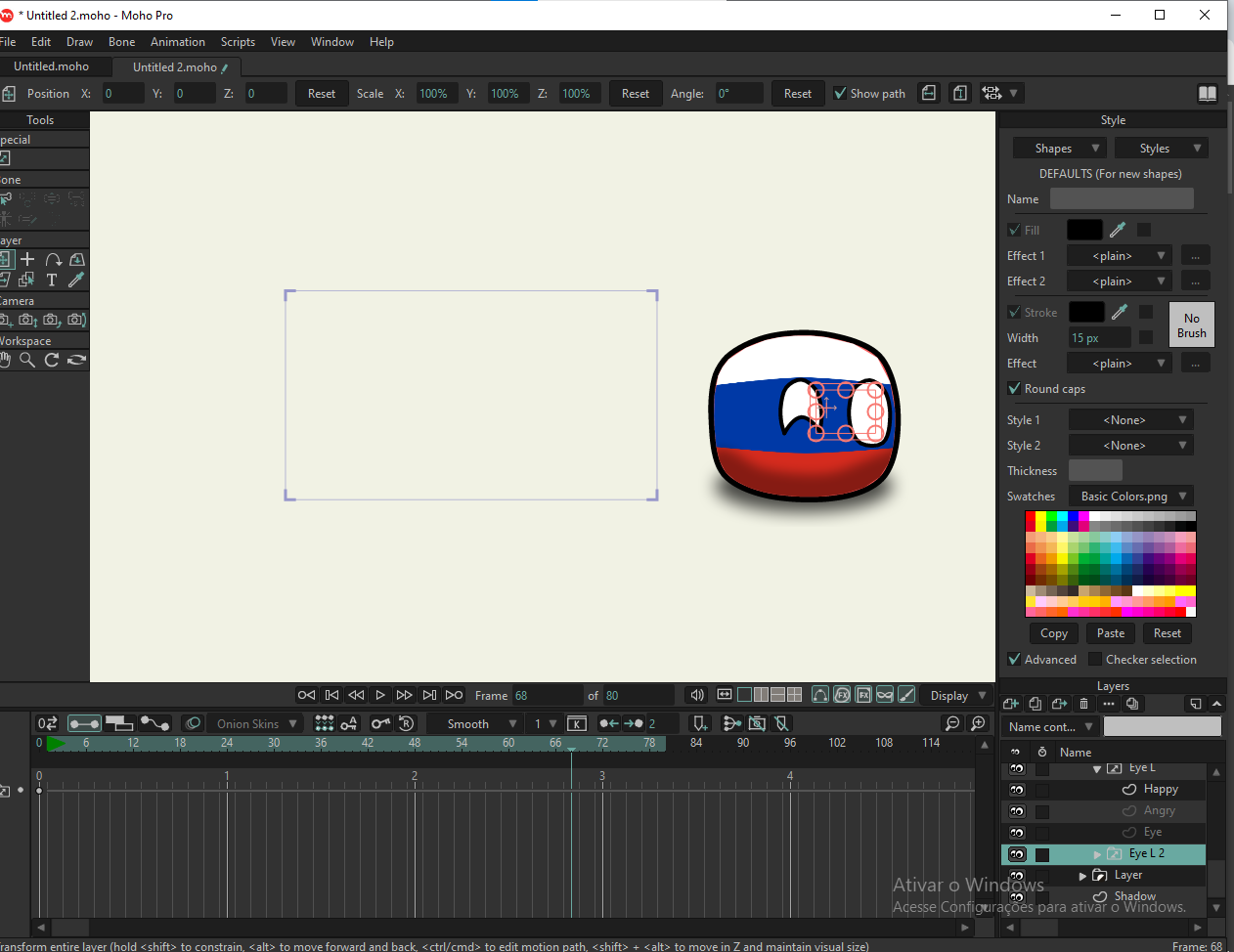Screen dimensions: 1234x952
Task: Switch to the Untitled.moho tab
Action: 56,65
